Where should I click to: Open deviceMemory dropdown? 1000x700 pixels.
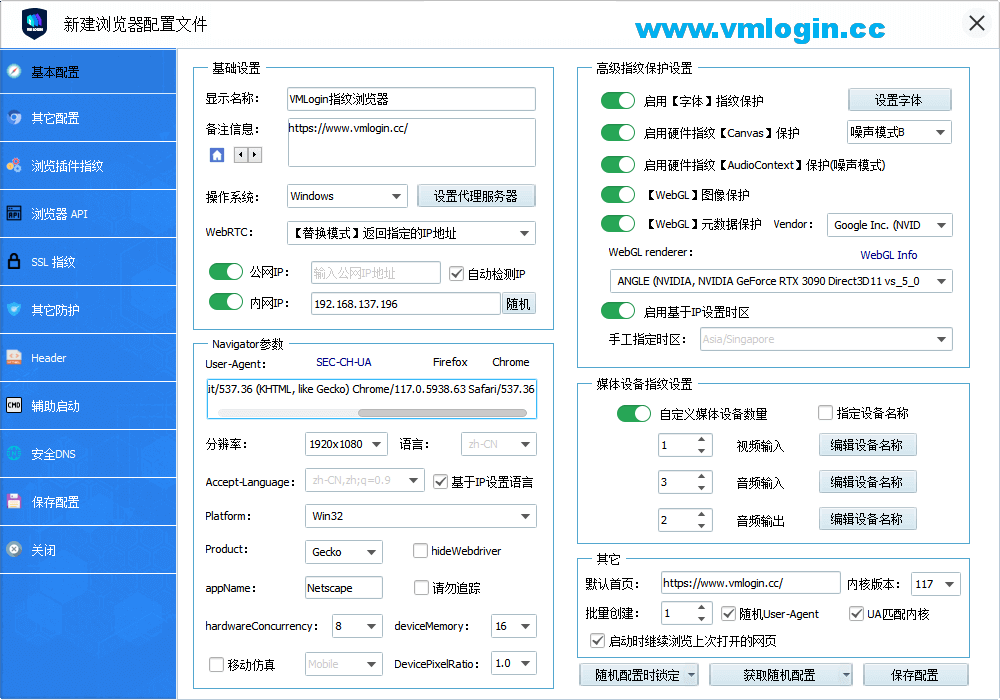tap(514, 626)
